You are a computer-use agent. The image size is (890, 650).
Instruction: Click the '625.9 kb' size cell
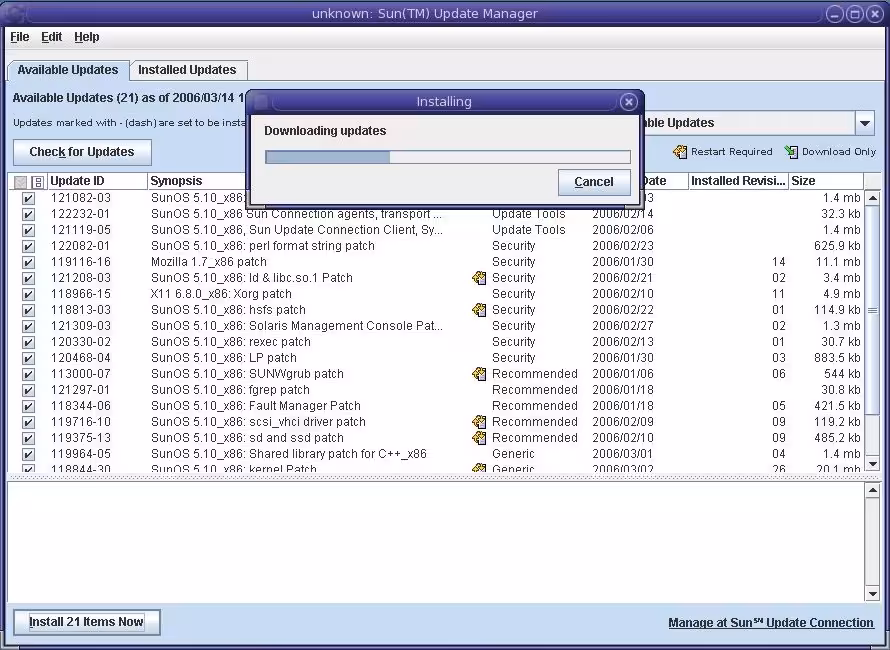[837, 246]
